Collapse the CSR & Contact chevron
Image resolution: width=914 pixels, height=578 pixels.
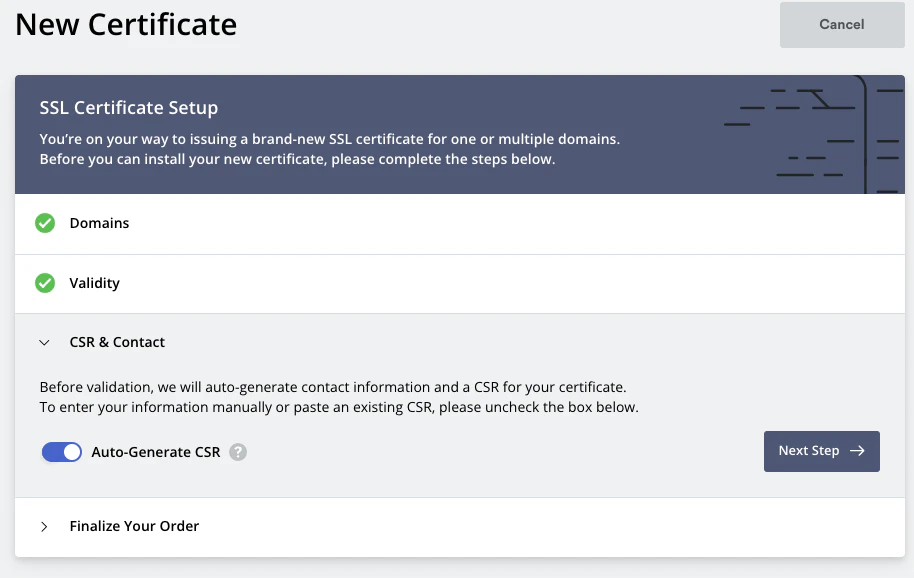point(44,342)
